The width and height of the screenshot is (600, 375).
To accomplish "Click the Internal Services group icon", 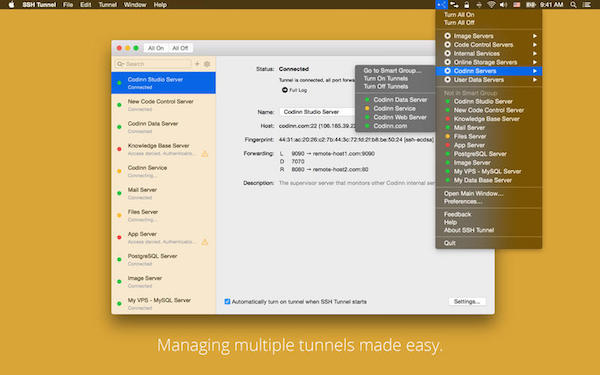I will (x=447, y=54).
